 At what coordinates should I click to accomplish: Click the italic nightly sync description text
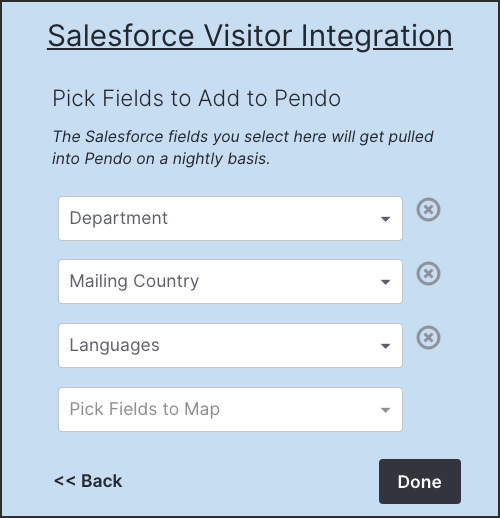point(243,147)
